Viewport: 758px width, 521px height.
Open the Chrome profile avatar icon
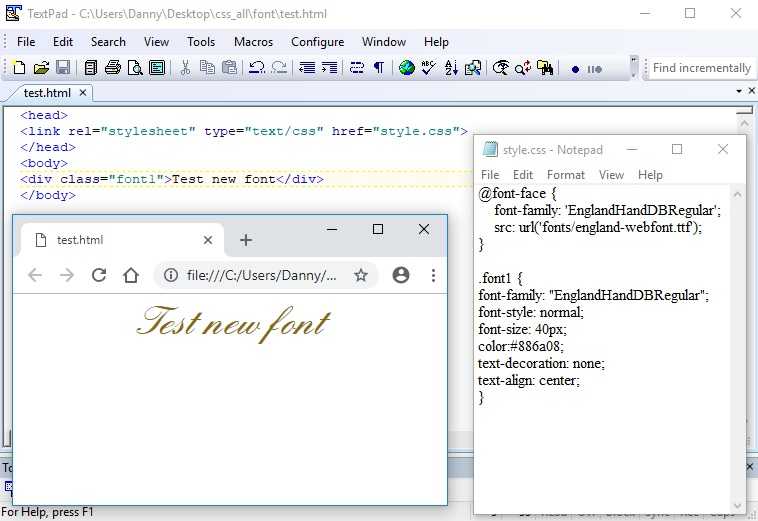point(401,275)
